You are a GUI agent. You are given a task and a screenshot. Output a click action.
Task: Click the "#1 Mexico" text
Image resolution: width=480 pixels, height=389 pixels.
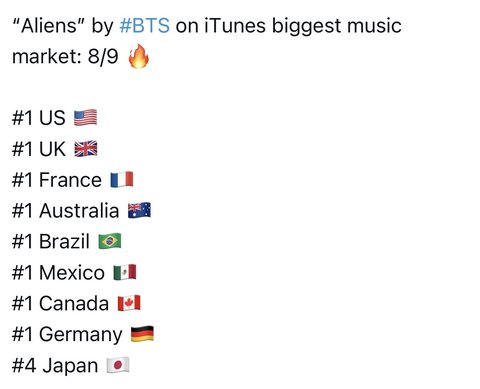pyautogui.click(x=58, y=272)
